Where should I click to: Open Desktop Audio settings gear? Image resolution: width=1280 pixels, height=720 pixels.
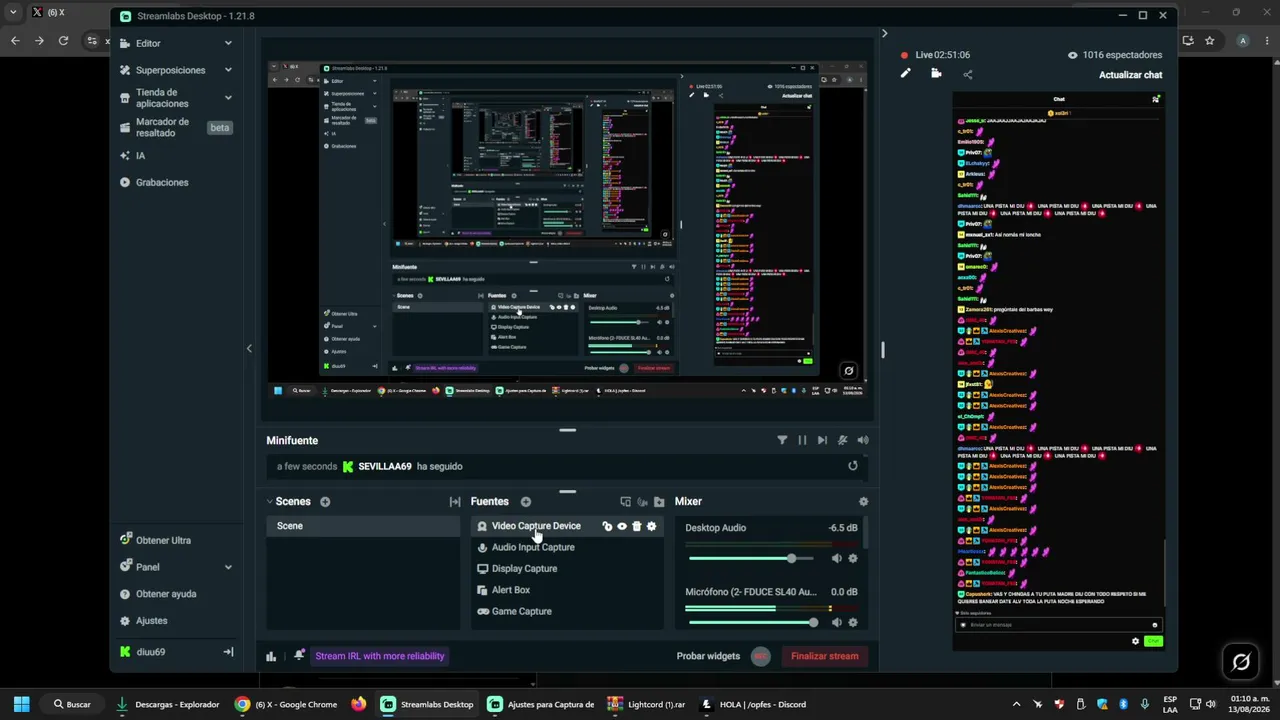pos(853,558)
